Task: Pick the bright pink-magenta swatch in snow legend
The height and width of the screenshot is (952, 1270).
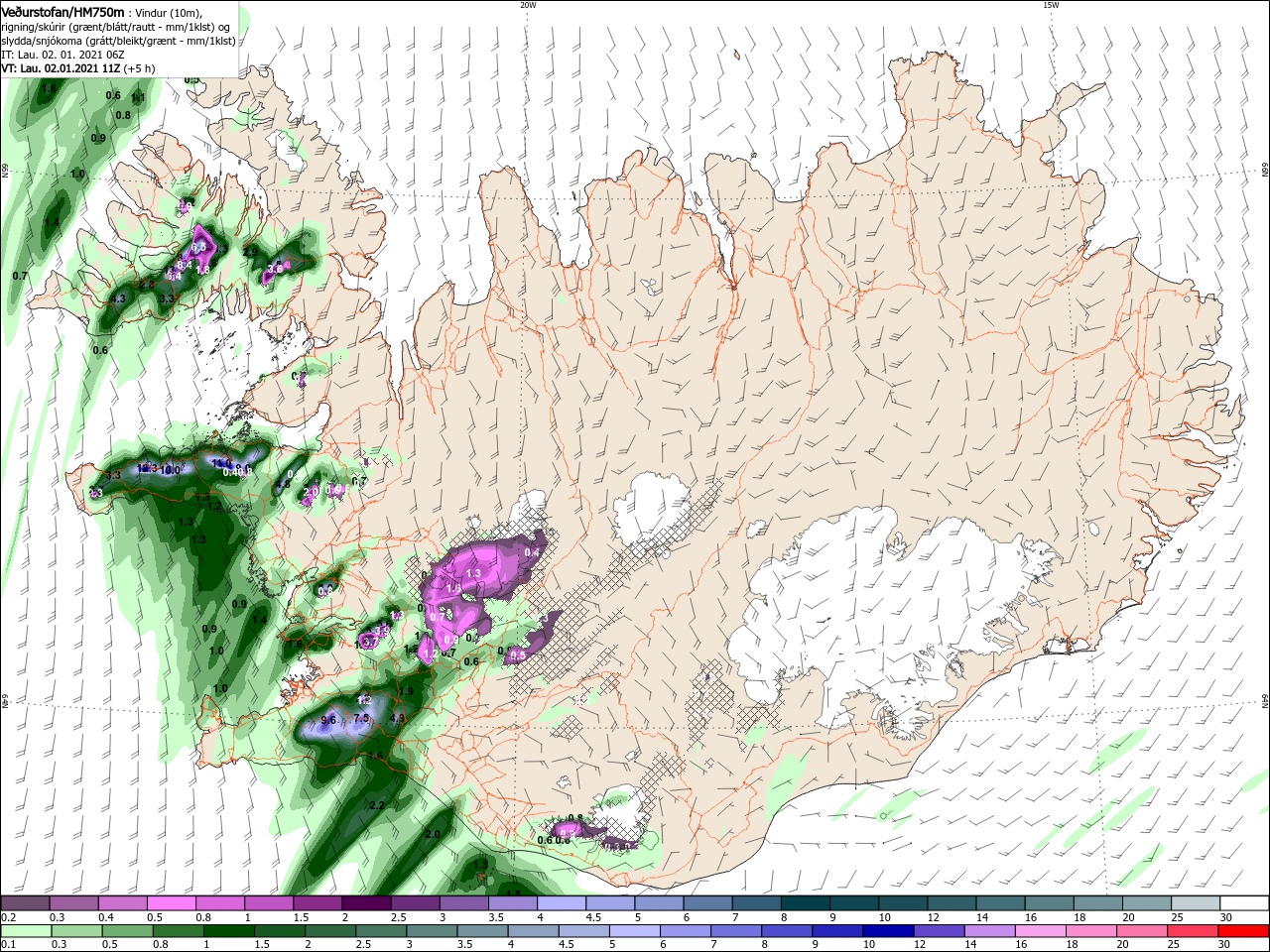Action: (x=171, y=904)
